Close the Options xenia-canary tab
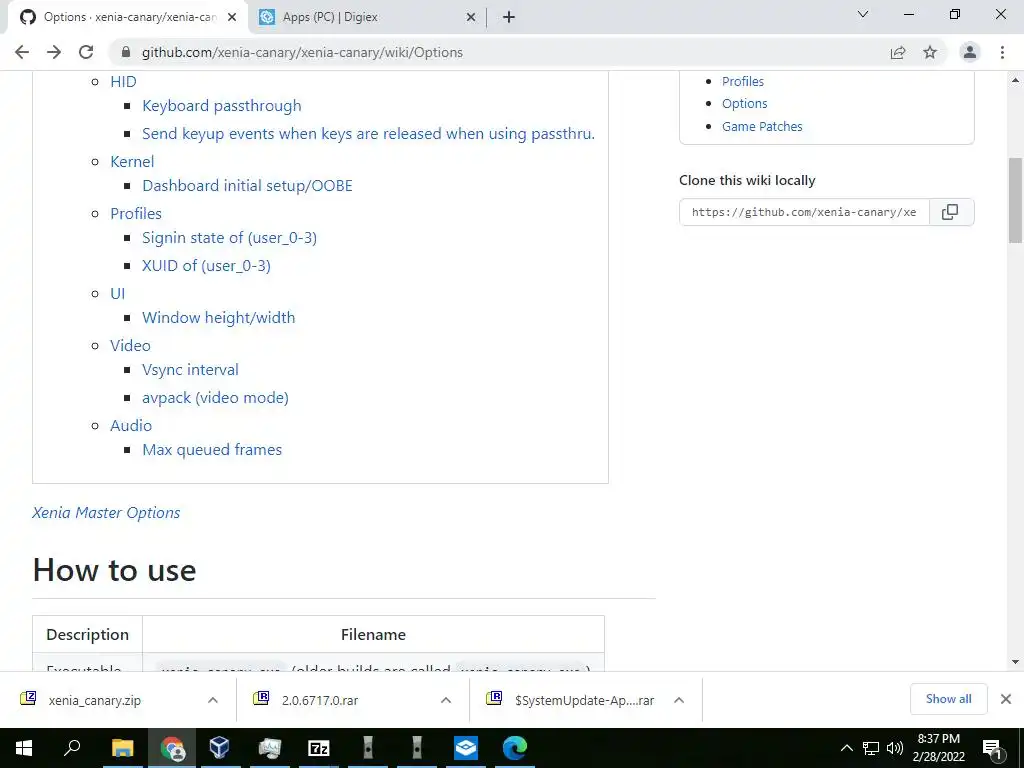The height and width of the screenshot is (768, 1024). click(x=232, y=18)
